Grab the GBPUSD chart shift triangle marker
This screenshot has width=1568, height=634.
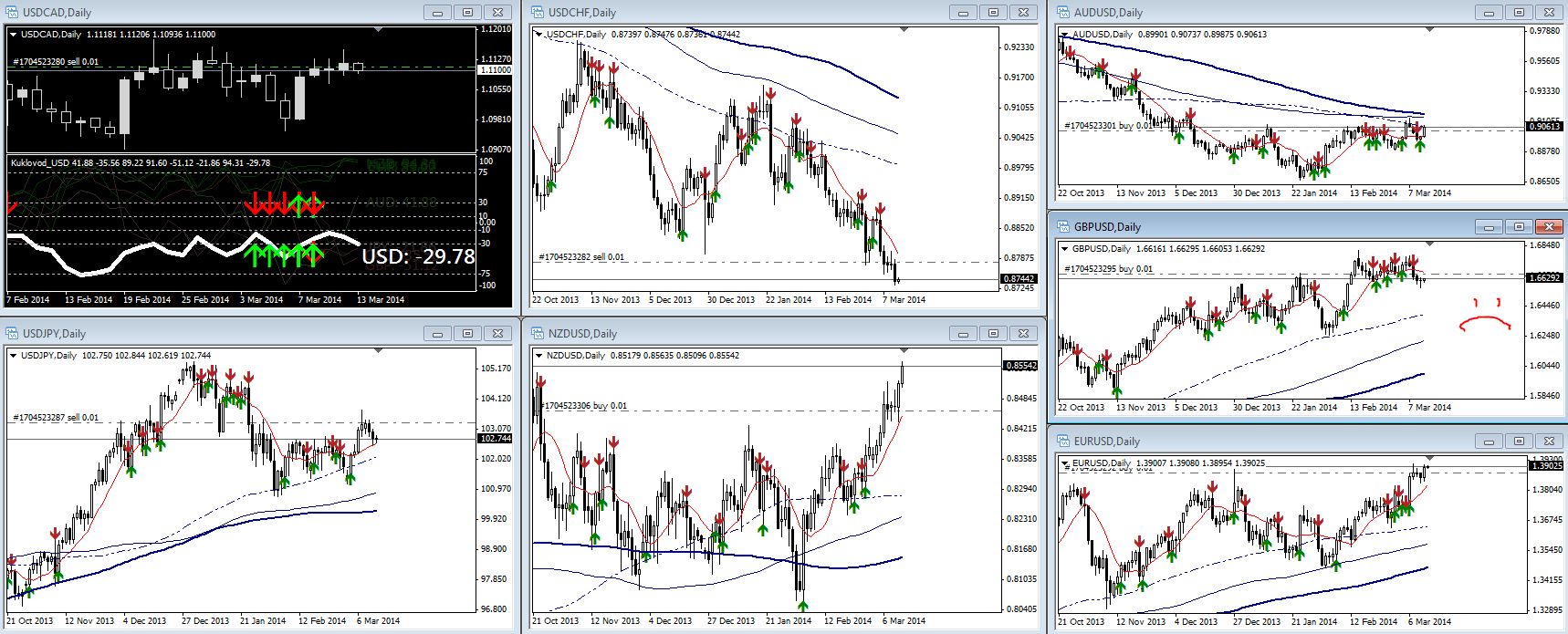pyautogui.click(x=1429, y=244)
